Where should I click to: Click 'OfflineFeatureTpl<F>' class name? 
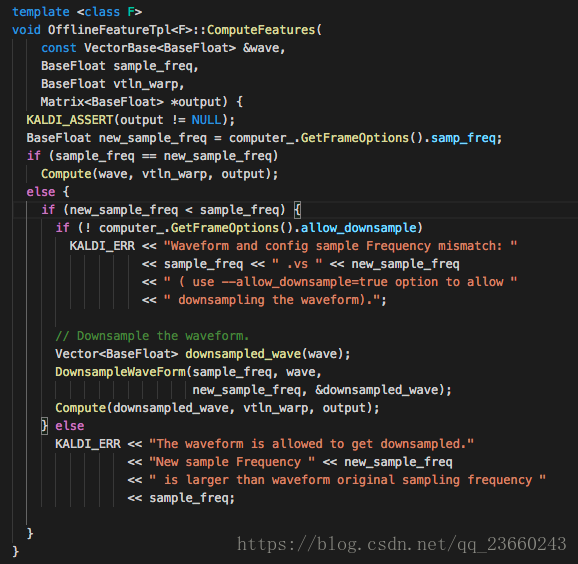pyautogui.click(x=120, y=29)
